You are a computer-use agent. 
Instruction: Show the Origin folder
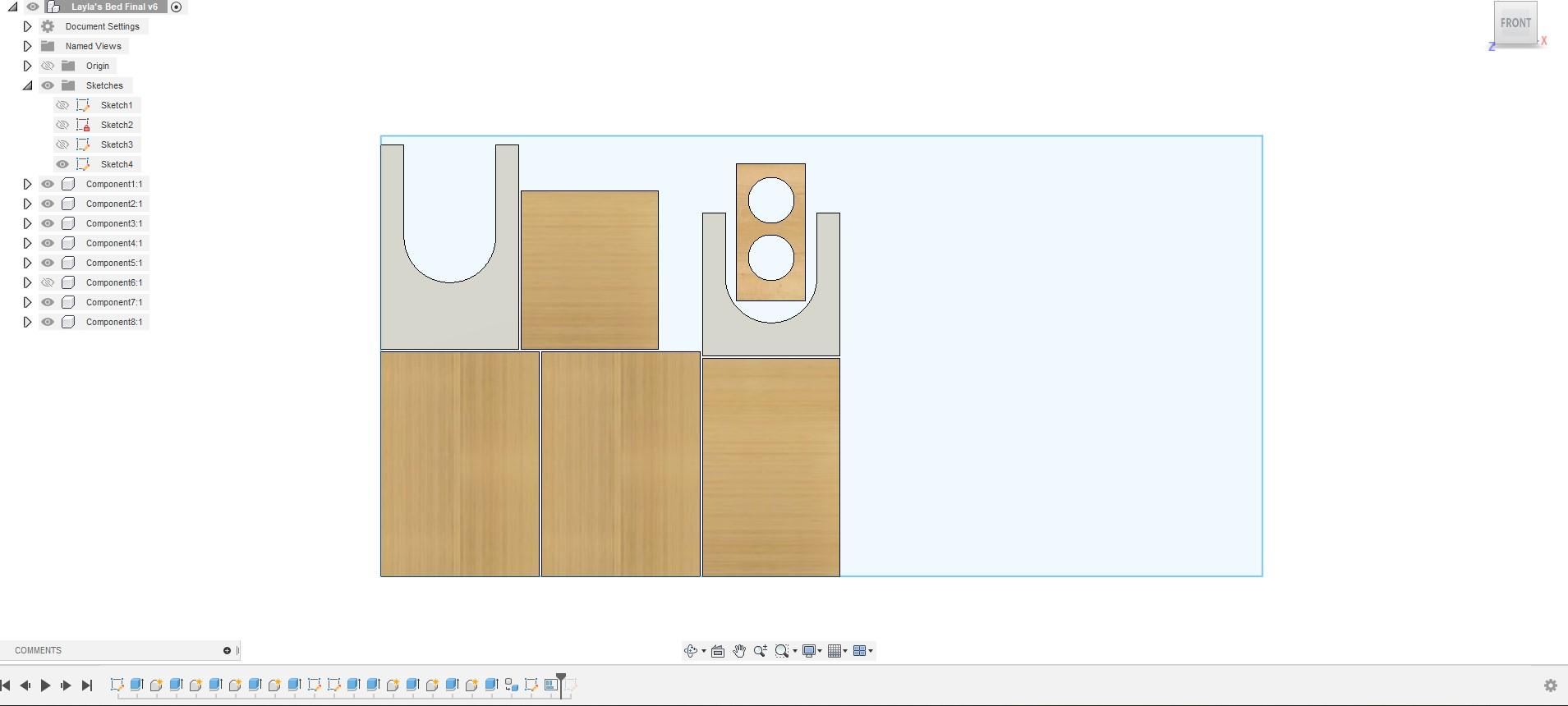click(48, 66)
